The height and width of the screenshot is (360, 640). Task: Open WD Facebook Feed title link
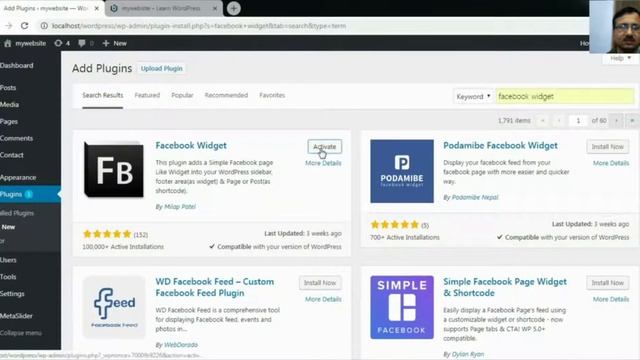pos(215,287)
